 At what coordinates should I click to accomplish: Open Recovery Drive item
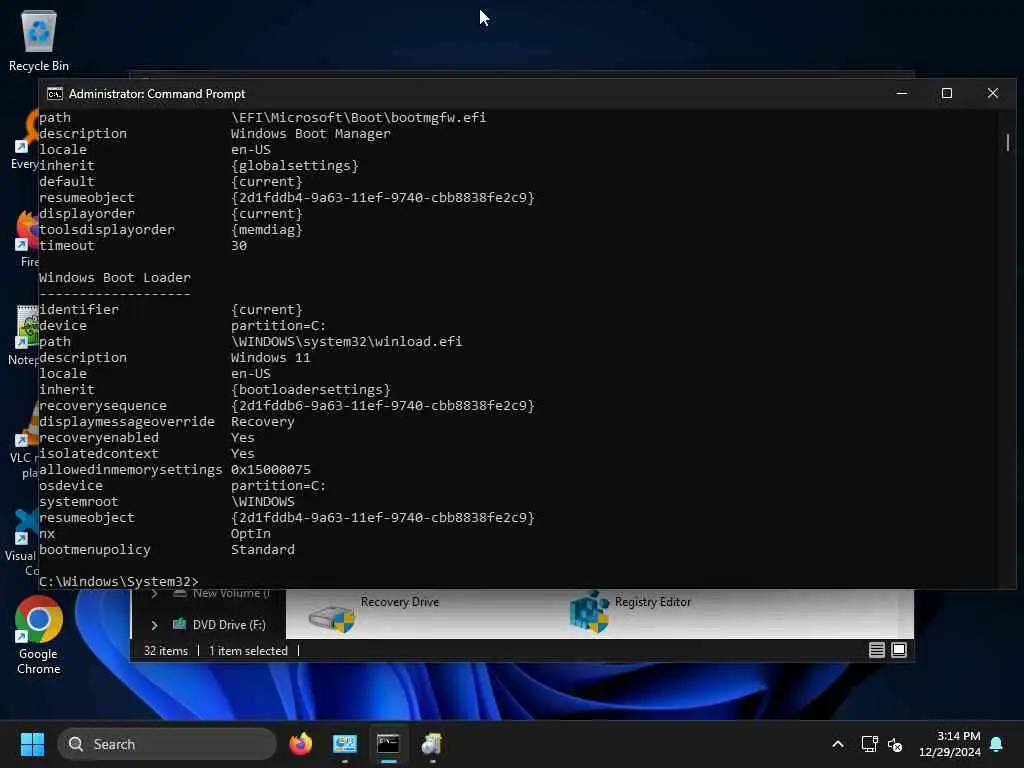tap(375, 613)
